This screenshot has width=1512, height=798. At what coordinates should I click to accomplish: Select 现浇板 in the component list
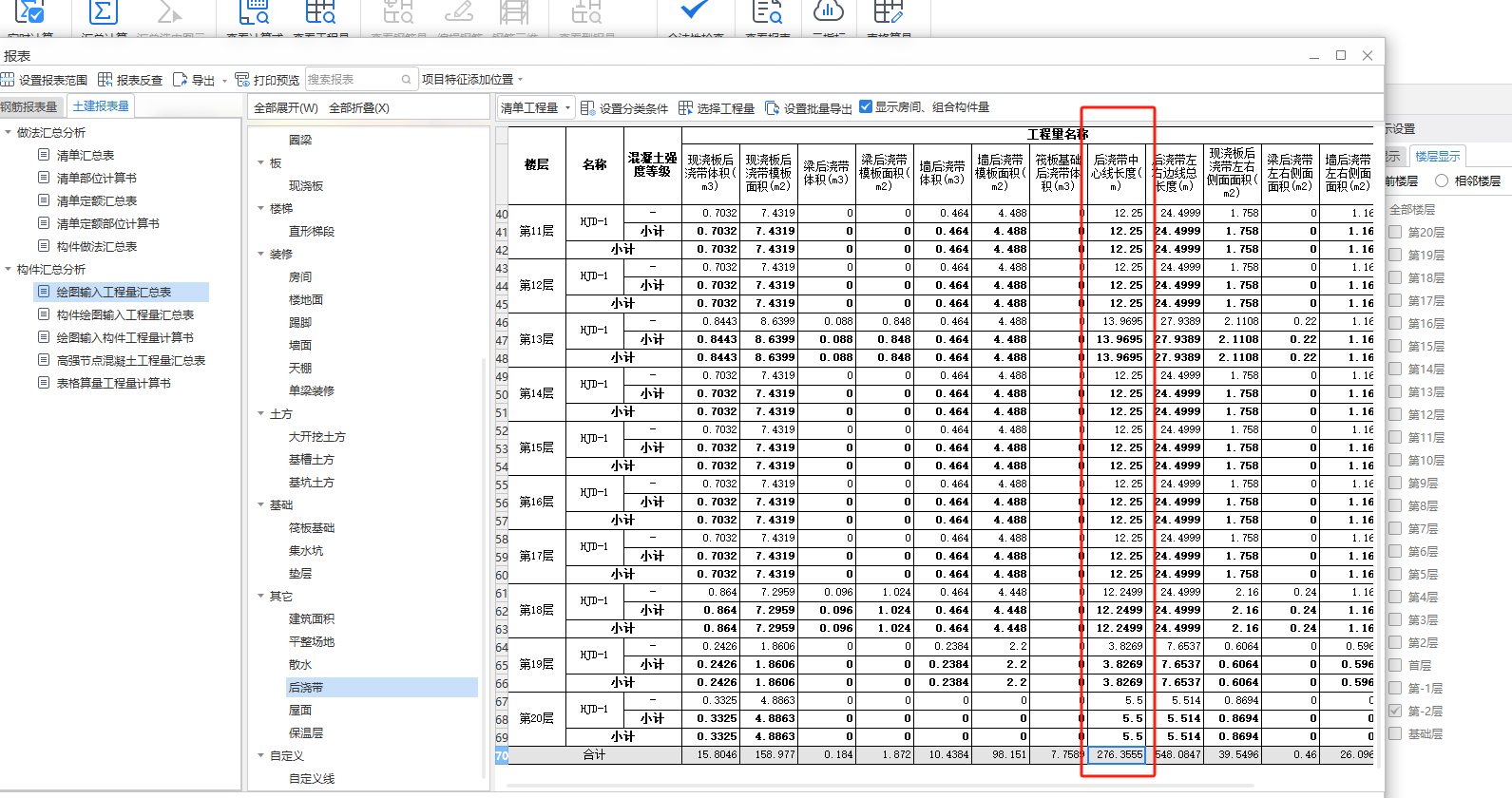click(306, 185)
